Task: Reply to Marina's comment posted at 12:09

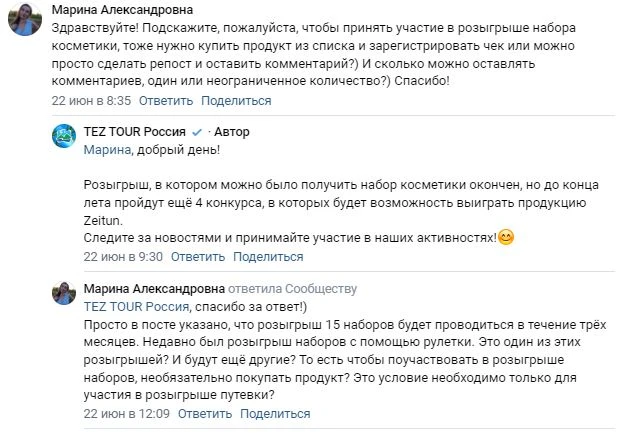Action: coord(204,413)
